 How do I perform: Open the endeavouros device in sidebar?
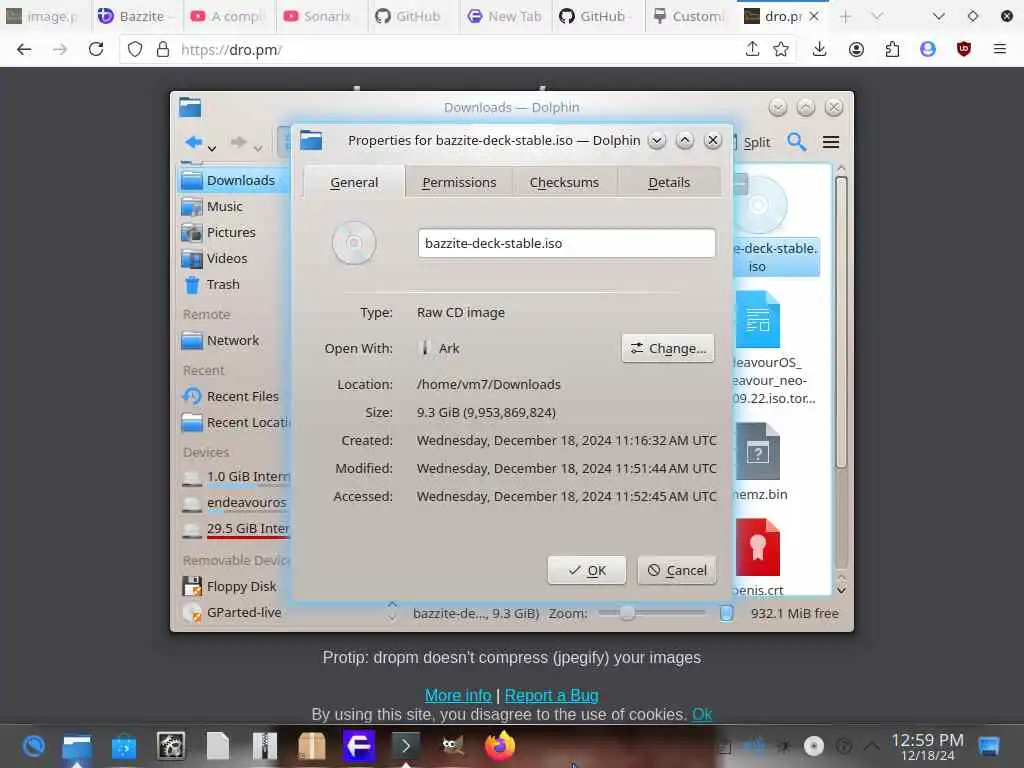click(234, 503)
